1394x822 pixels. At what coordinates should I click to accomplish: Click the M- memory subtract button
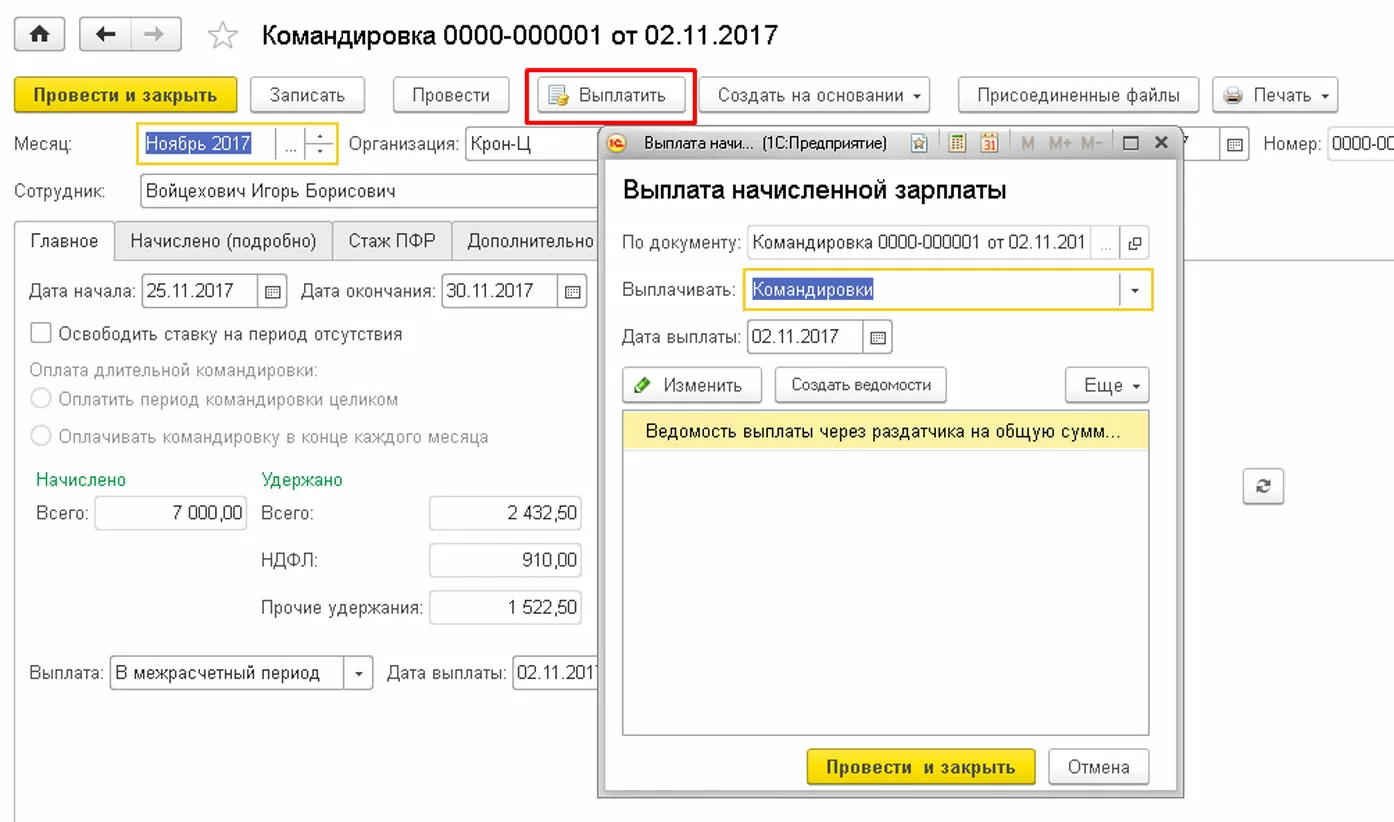pyautogui.click(x=1093, y=143)
